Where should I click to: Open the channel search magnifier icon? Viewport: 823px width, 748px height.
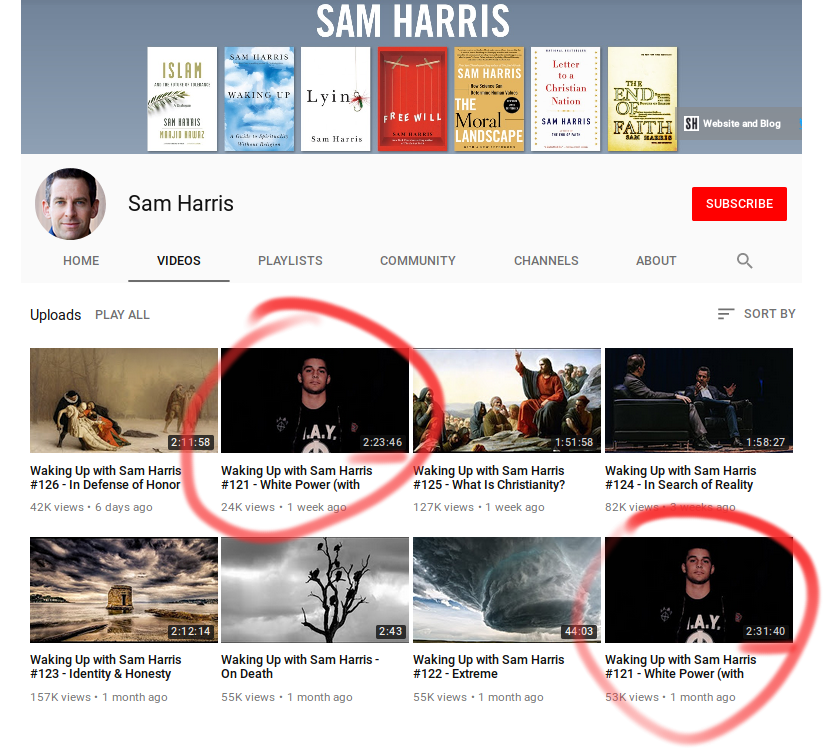[x=744, y=261]
